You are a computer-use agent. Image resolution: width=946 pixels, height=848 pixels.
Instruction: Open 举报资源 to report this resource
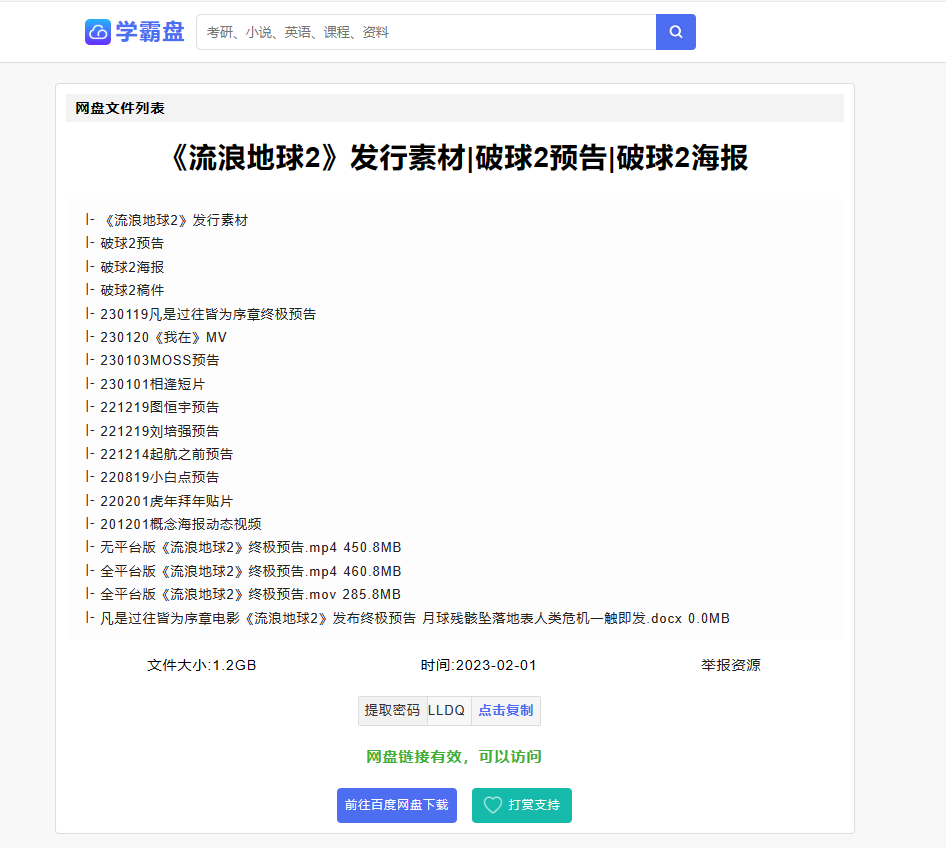tap(730, 664)
